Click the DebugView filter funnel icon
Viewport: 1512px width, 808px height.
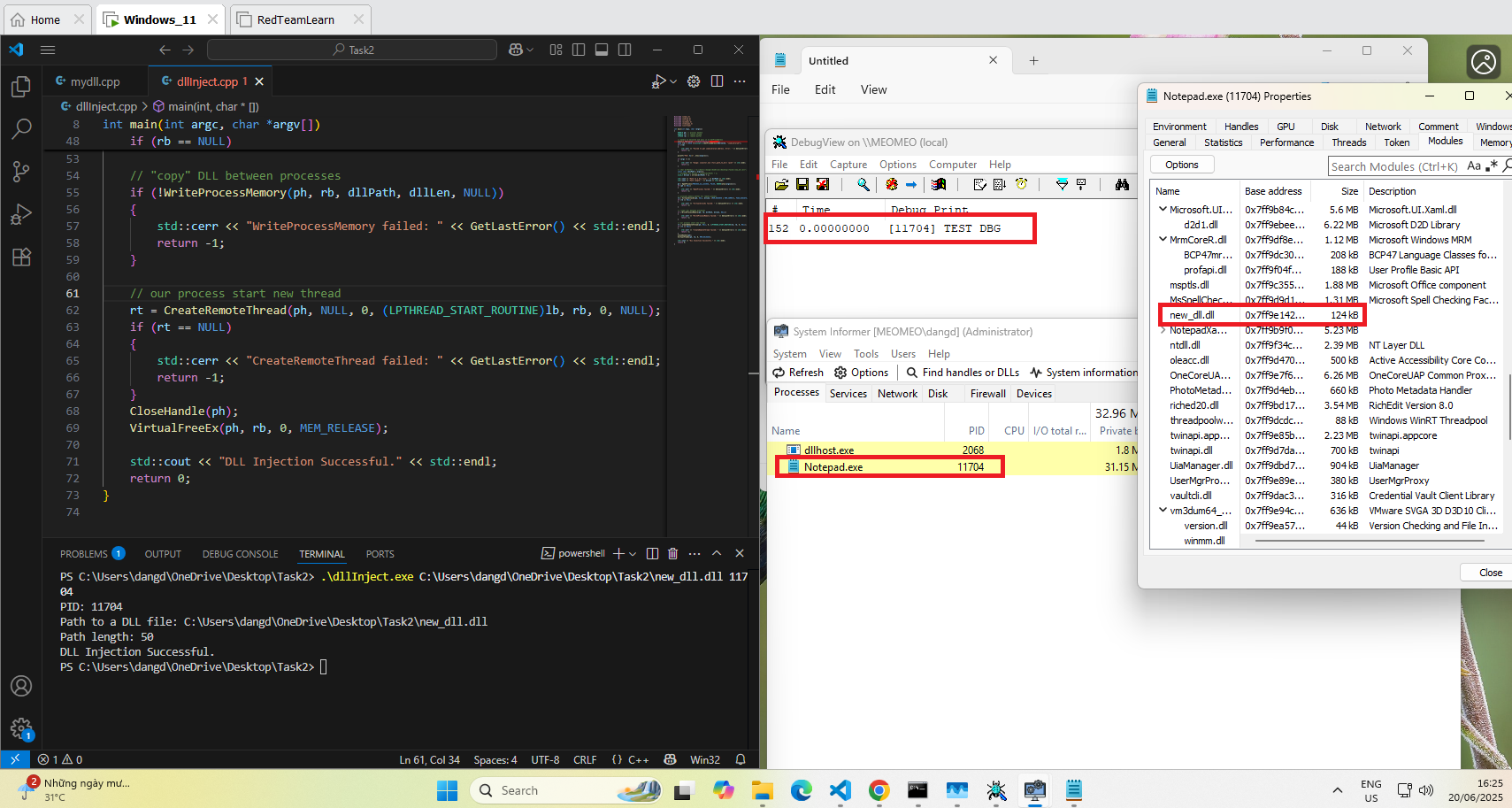point(1062,184)
